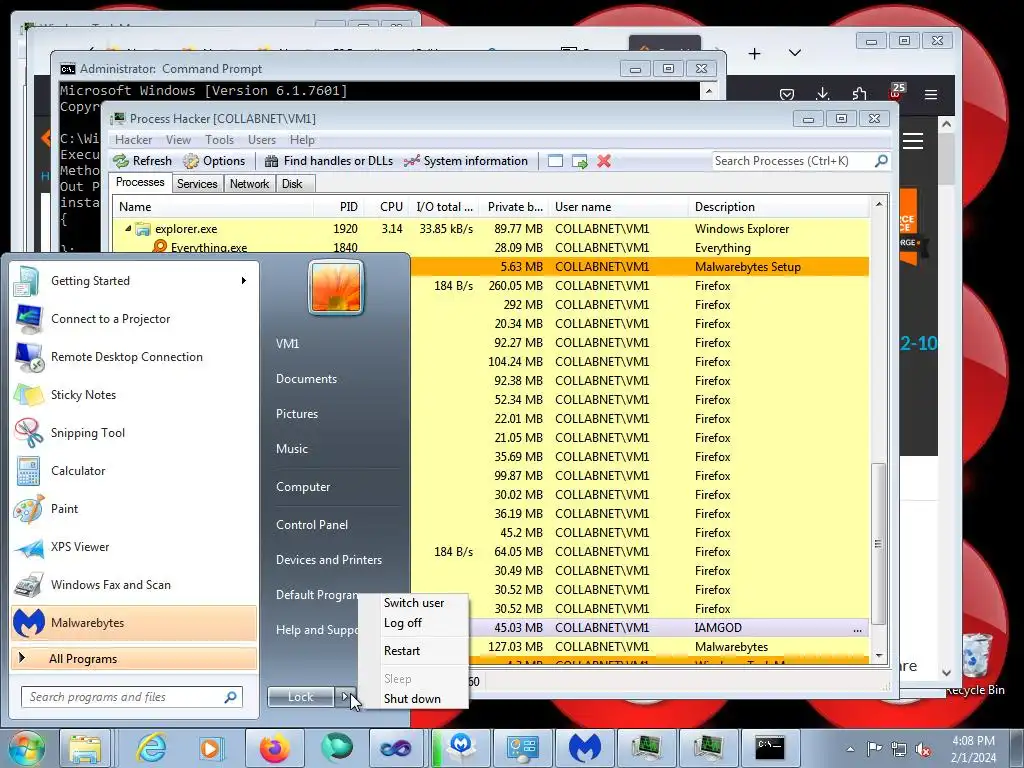1024x768 pixels.
Task: Click the find window icon in toolbar
Action: (x=555, y=161)
